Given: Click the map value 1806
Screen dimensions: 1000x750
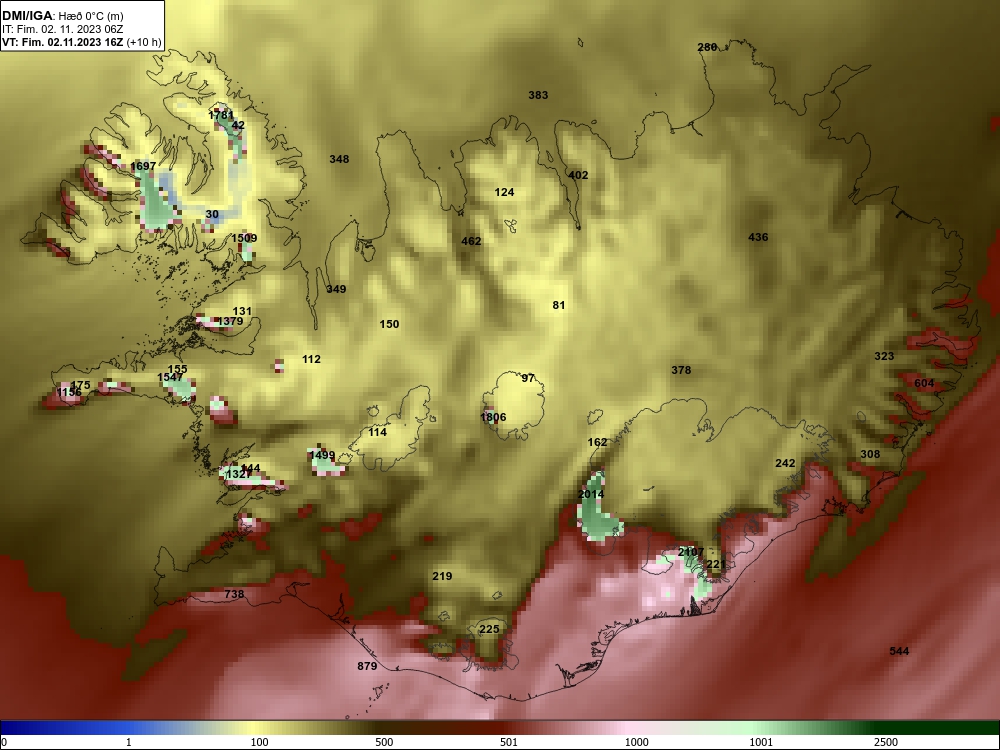Looking at the screenshot, I should tap(494, 417).
